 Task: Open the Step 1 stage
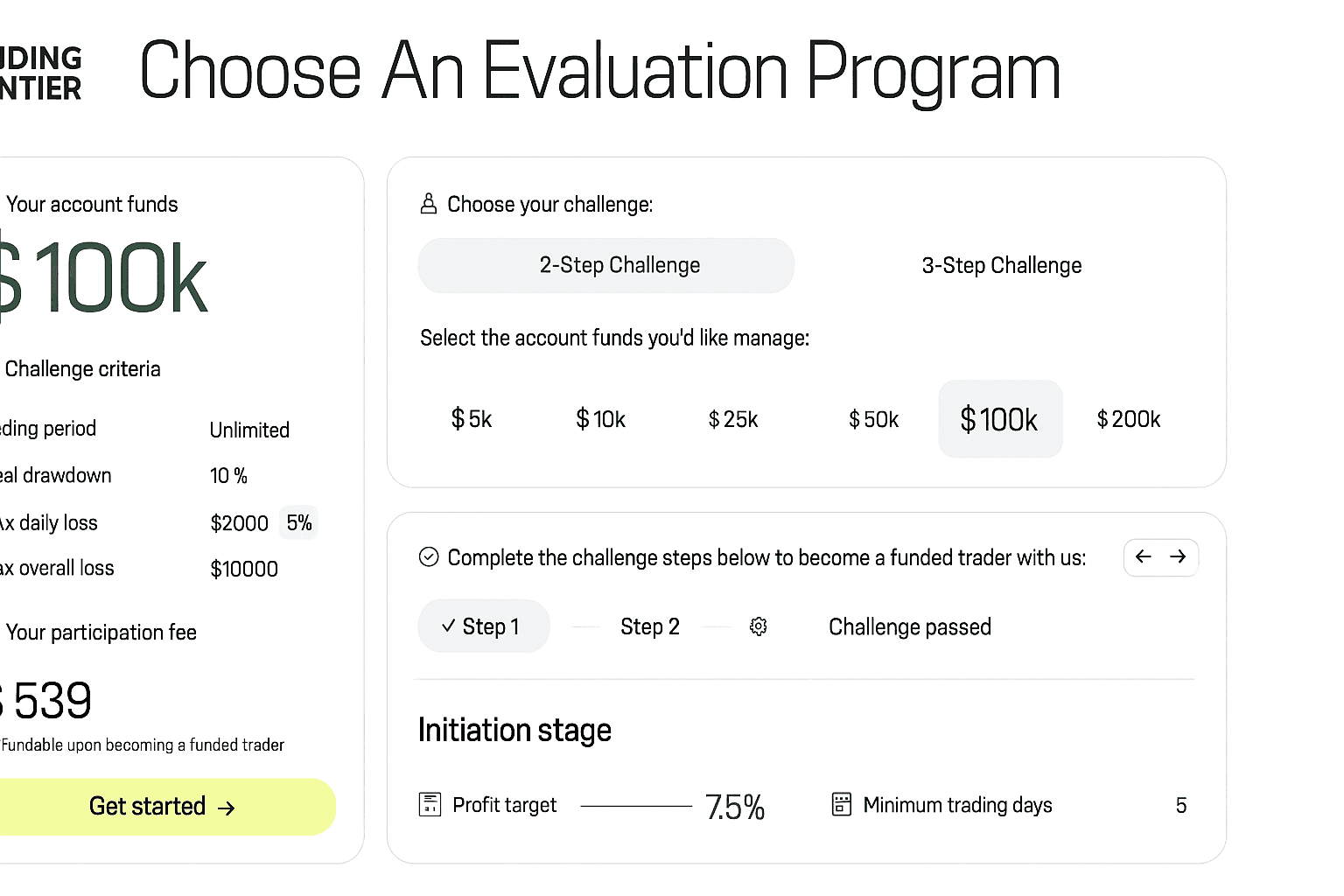[x=484, y=626]
